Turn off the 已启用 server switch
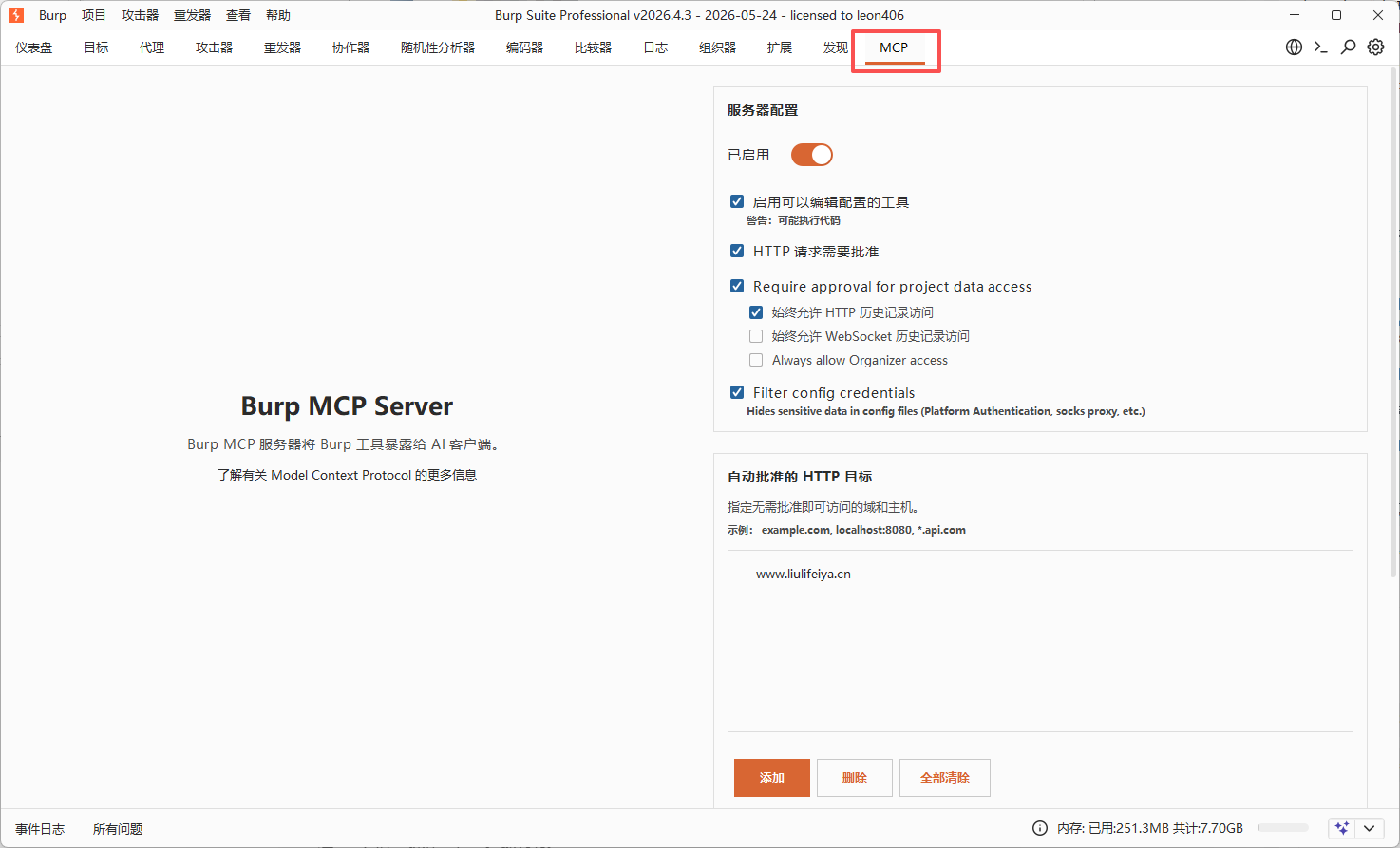This screenshot has width=1400, height=848. 812,155
